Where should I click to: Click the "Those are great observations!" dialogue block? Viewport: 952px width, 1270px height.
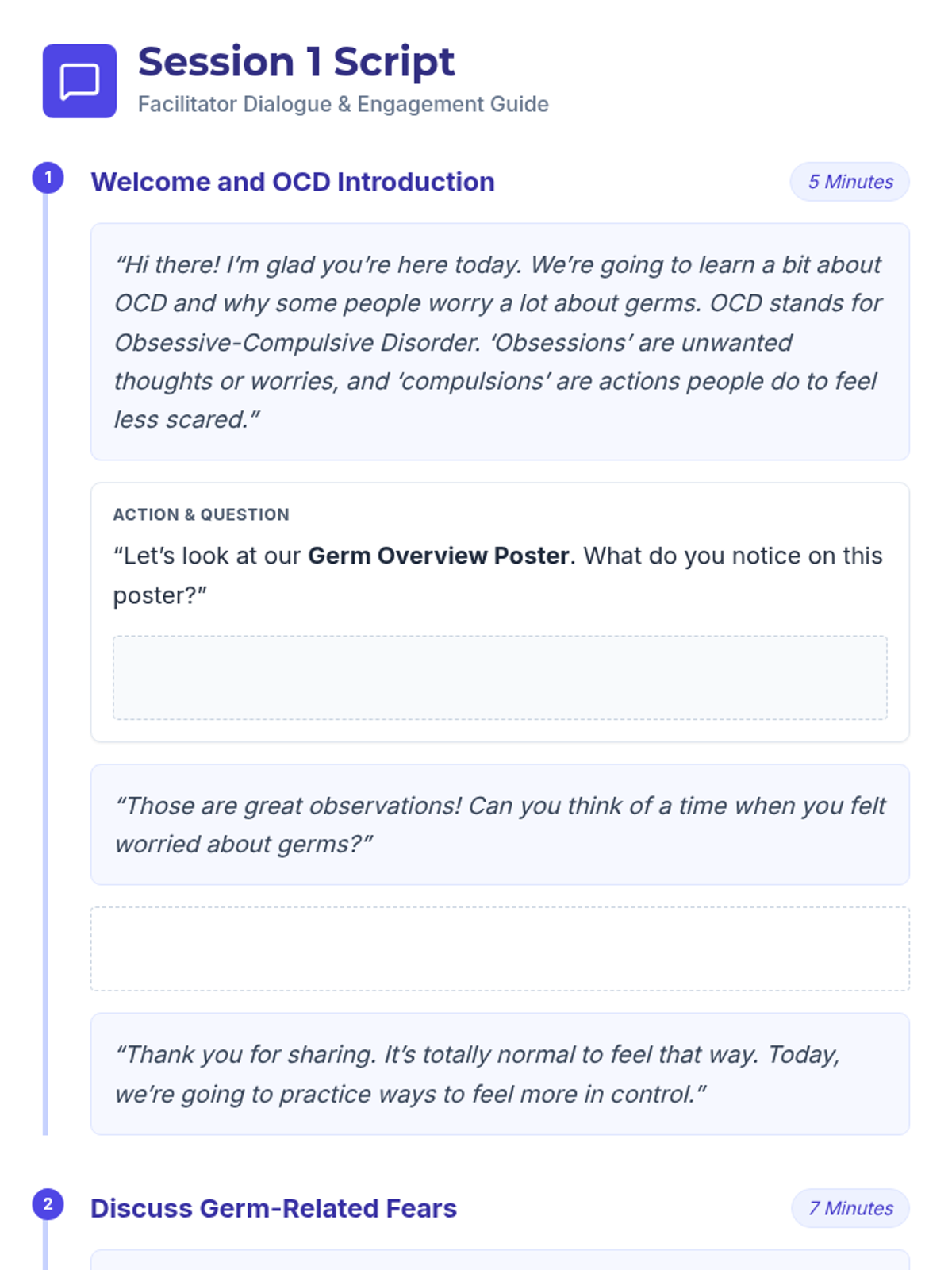pyautogui.click(x=500, y=824)
